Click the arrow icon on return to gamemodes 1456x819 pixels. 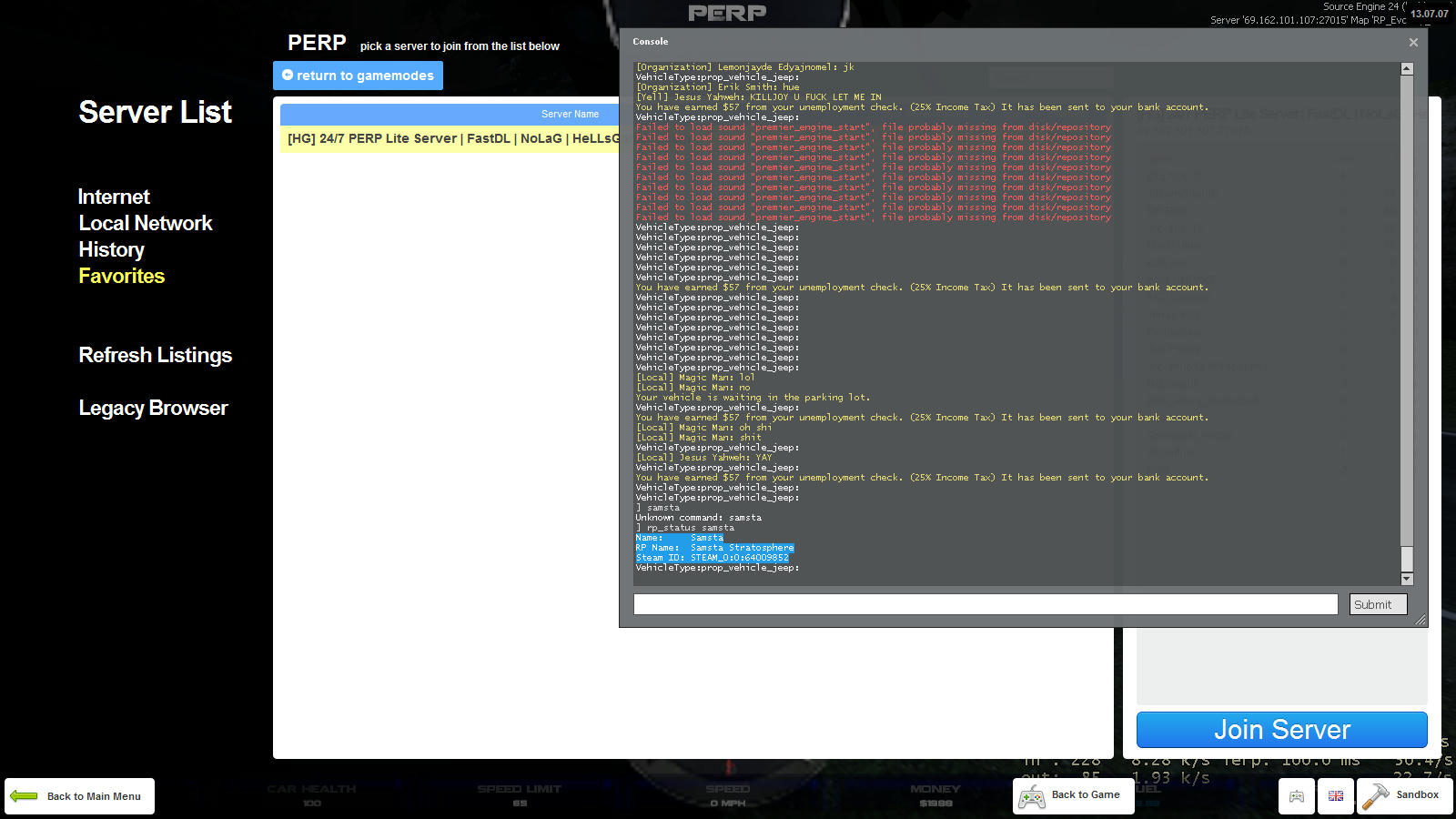(288, 75)
